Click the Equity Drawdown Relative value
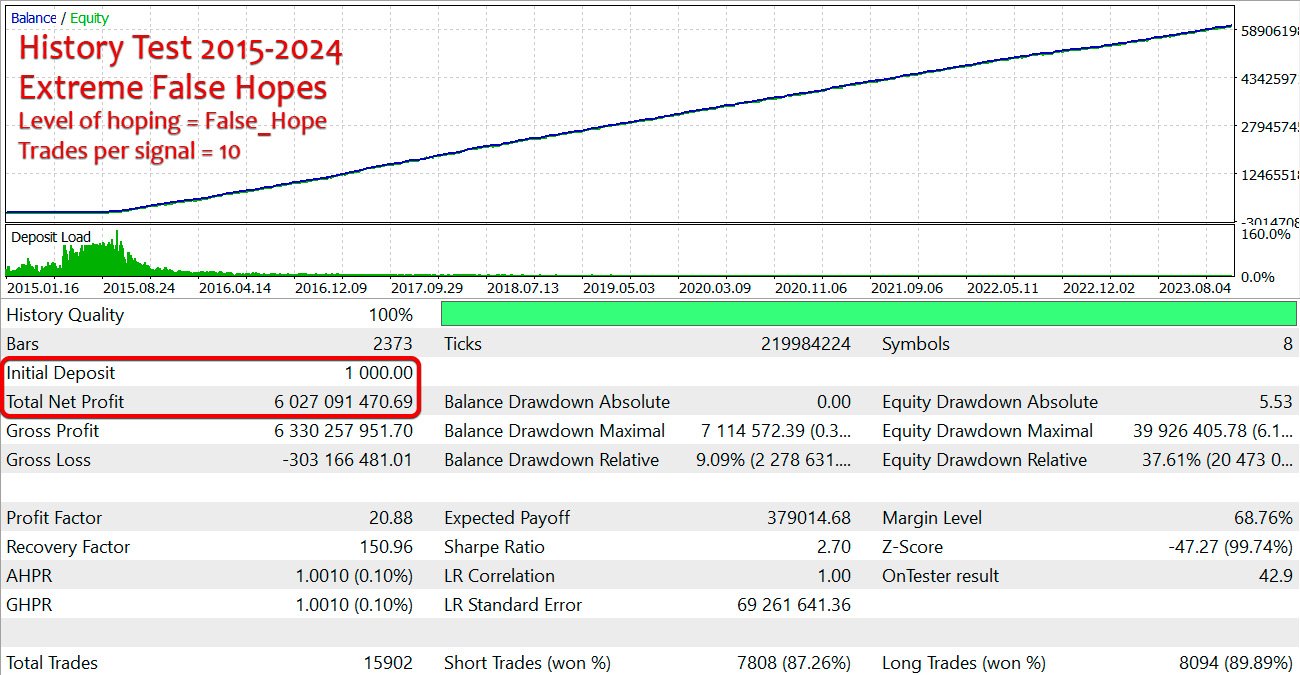 click(1217, 460)
